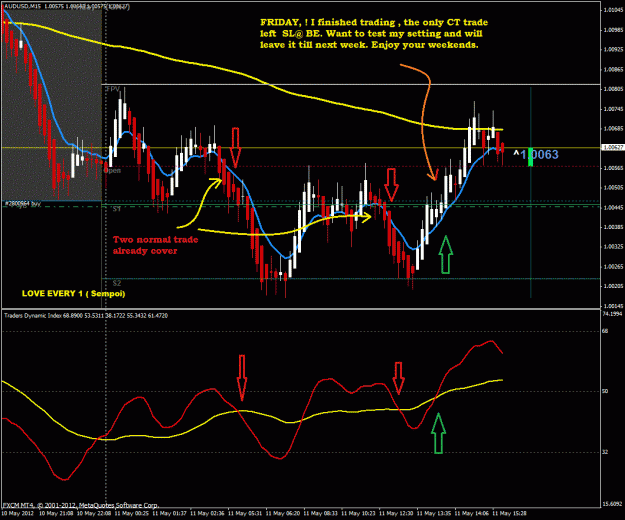Click time axis label 10 May 2012
Viewport: 625px width, 520px height.
click(x=18, y=513)
